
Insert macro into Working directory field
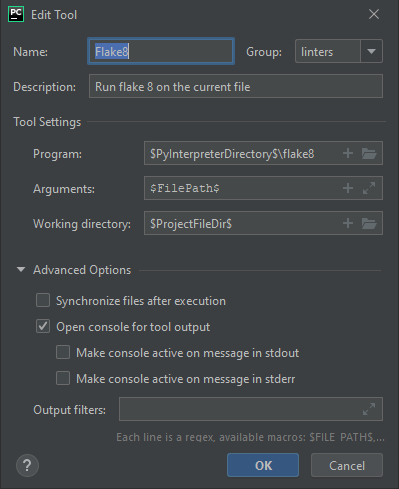(x=348, y=223)
